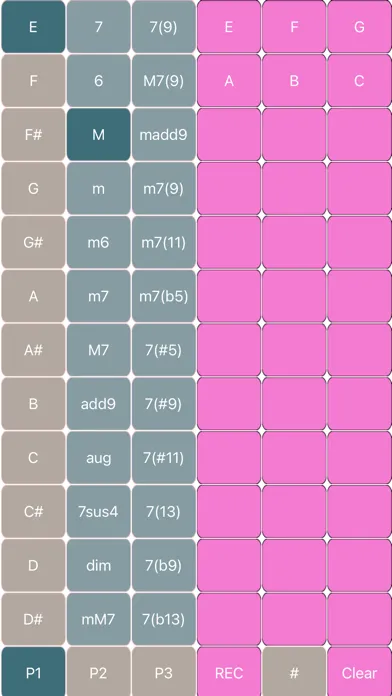Switch to the P1 preset page
Viewport: 392px width, 696px height.
(x=33, y=672)
